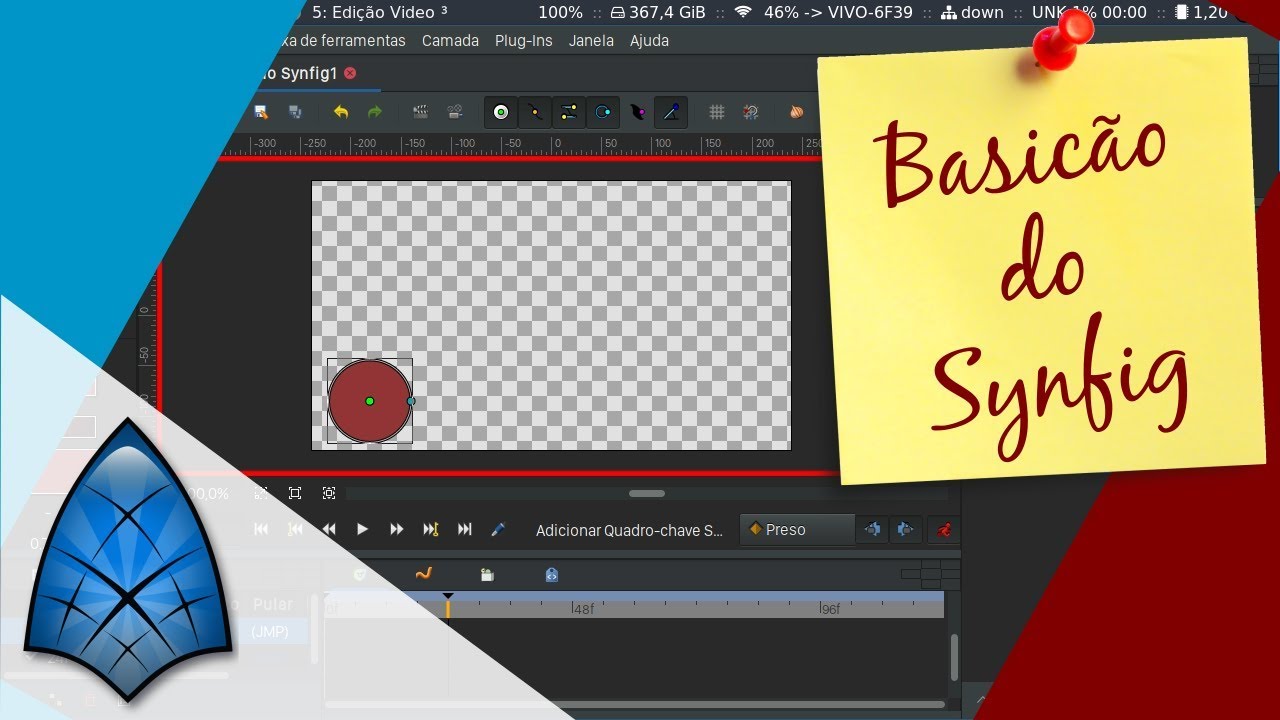Redo action with the green arrow

coord(375,112)
